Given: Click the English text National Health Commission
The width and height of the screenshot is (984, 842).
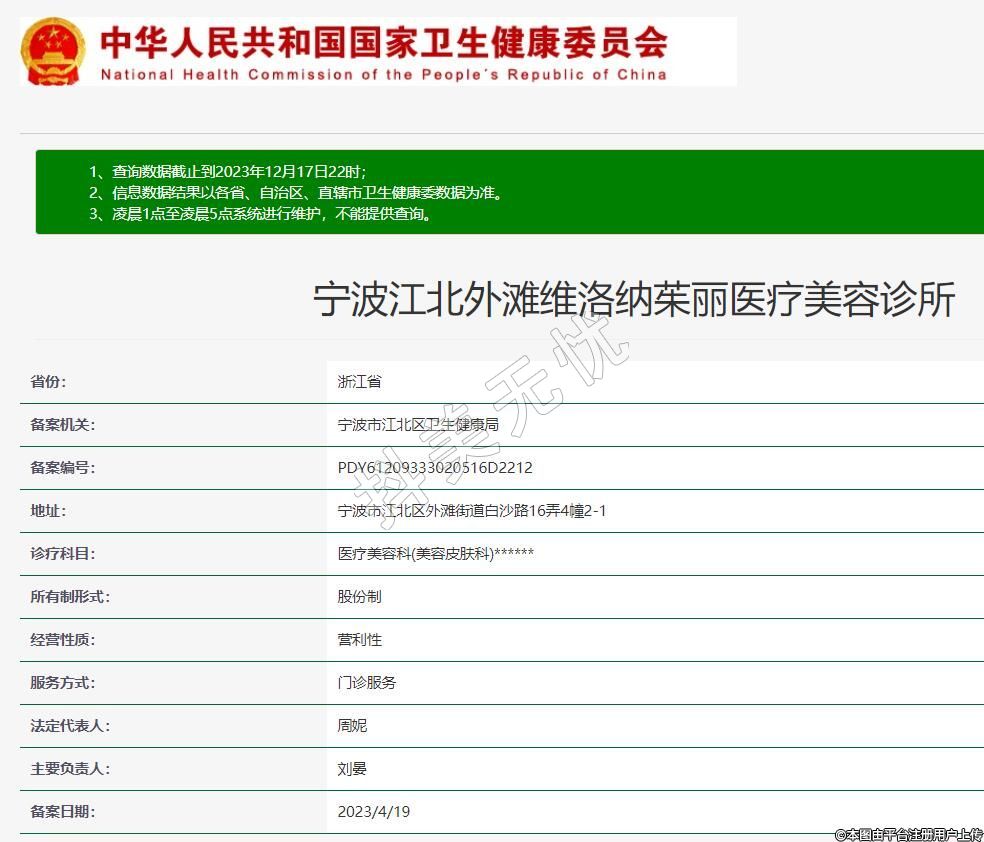Looking at the screenshot, I should 383,75.
